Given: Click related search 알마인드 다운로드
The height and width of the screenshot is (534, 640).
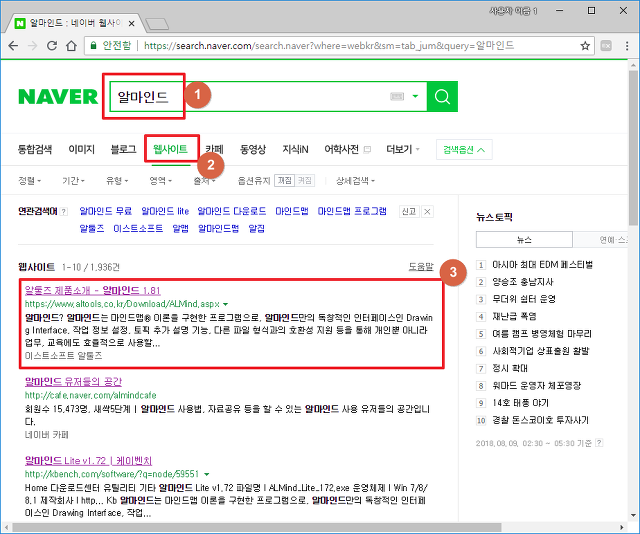Looking at the screenshot, I should [231, 211].
